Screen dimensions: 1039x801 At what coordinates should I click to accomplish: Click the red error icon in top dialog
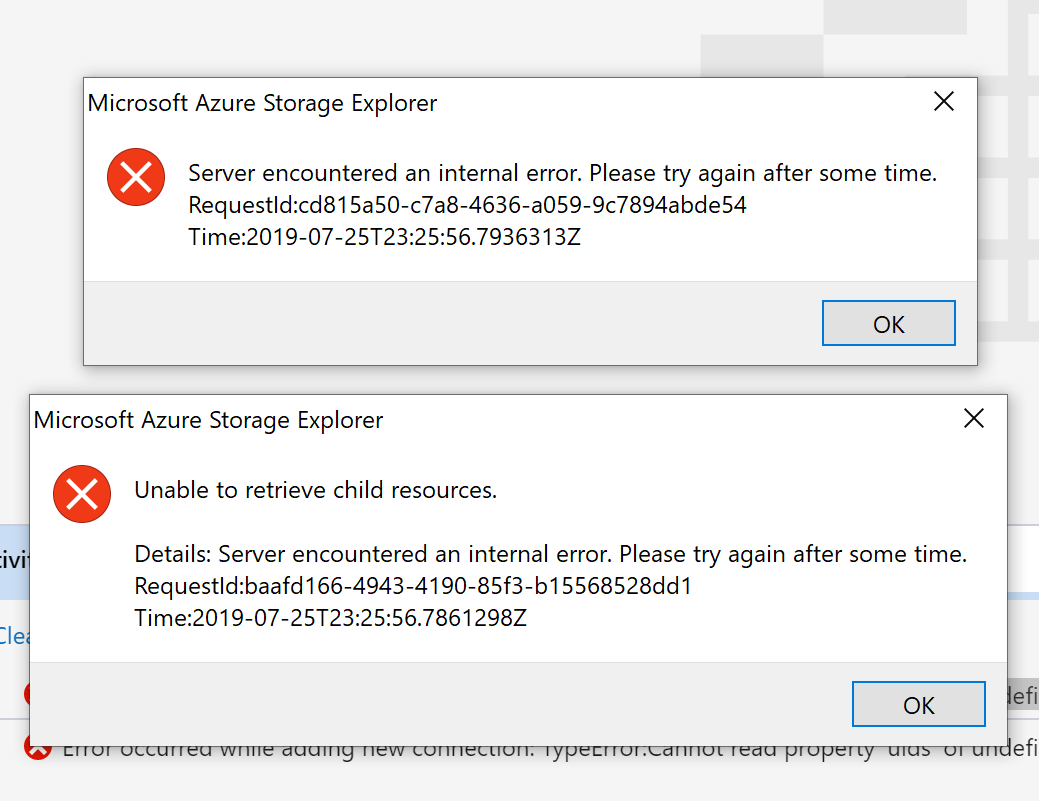(x=136, y=176)
